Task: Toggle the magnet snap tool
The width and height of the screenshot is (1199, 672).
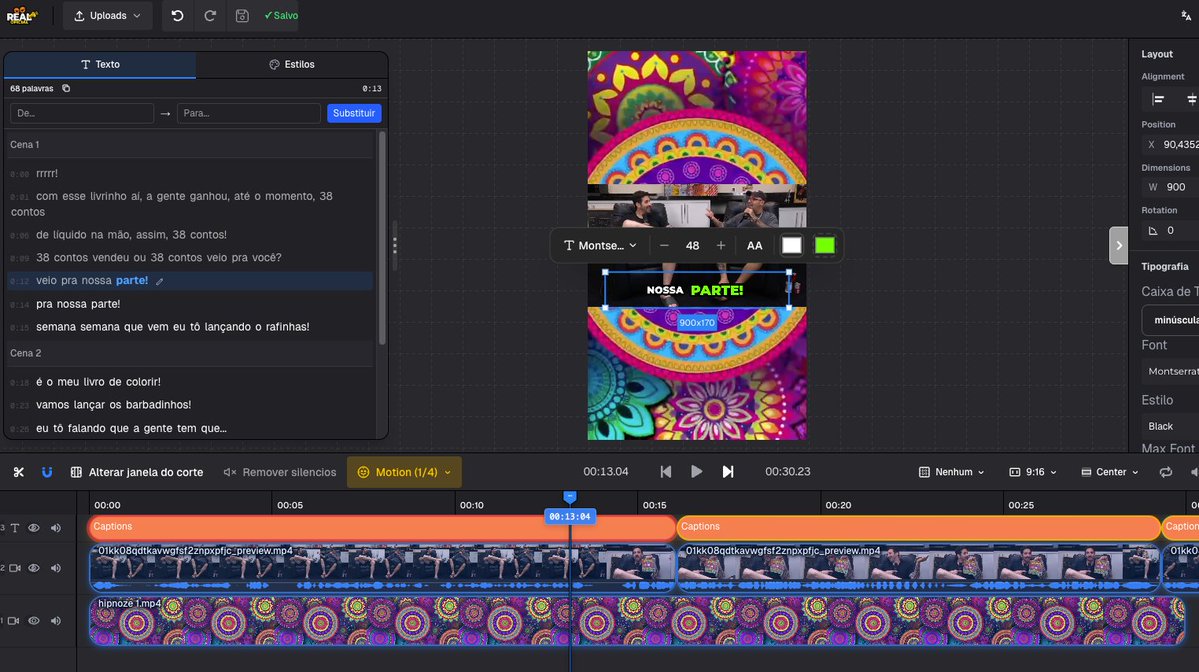Action: (47, 472)
